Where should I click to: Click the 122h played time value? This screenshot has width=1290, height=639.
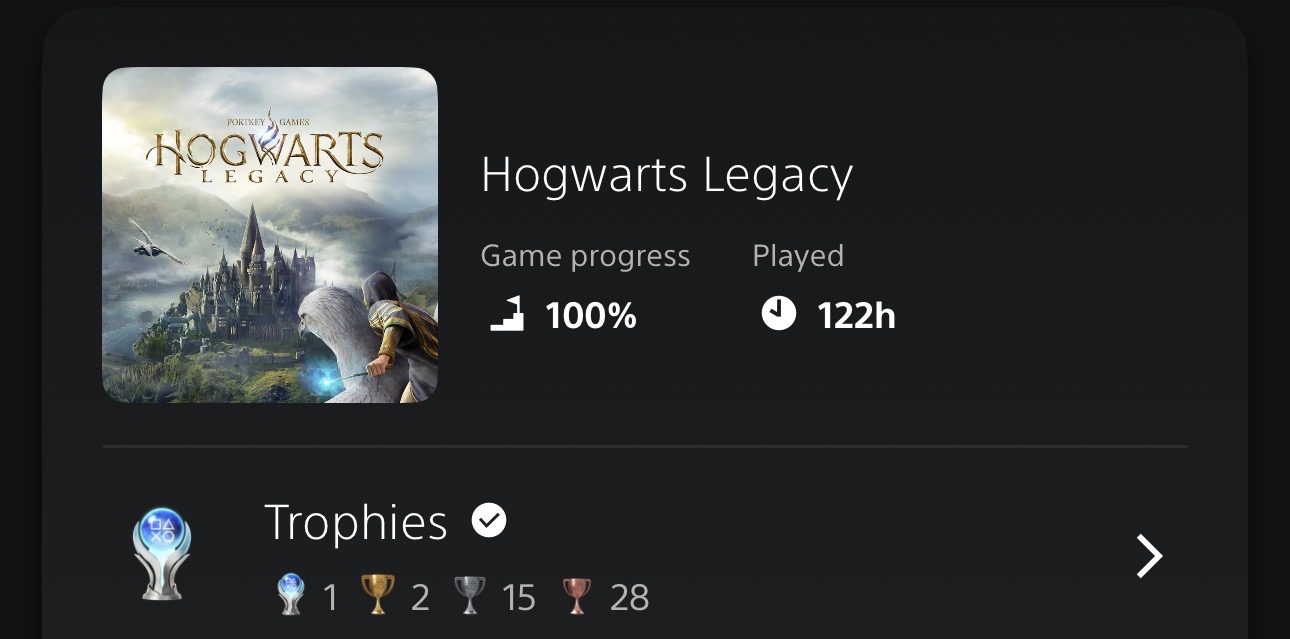tap(856, 316)
